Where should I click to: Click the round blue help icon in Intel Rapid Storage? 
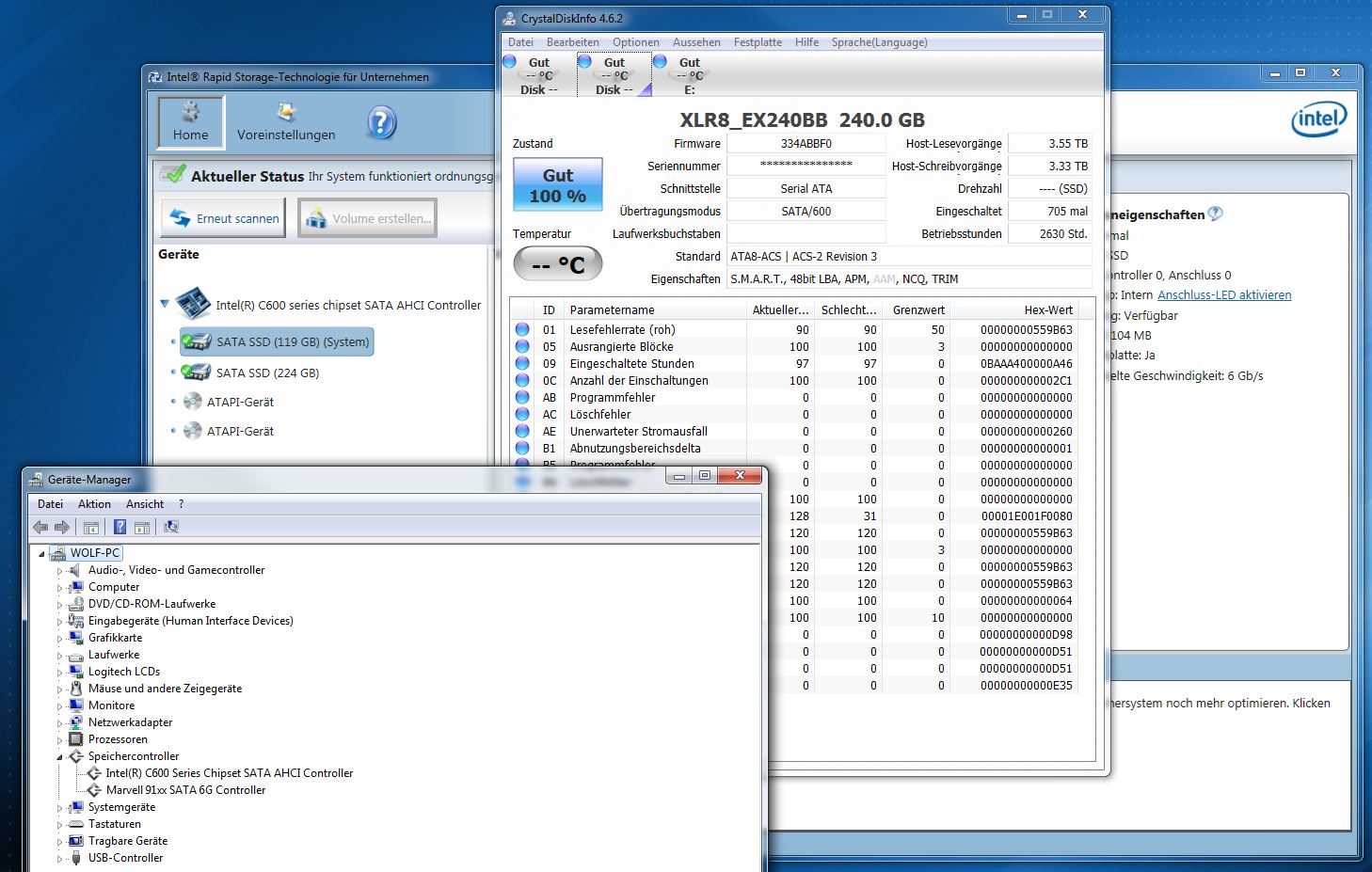coord(381,122)
